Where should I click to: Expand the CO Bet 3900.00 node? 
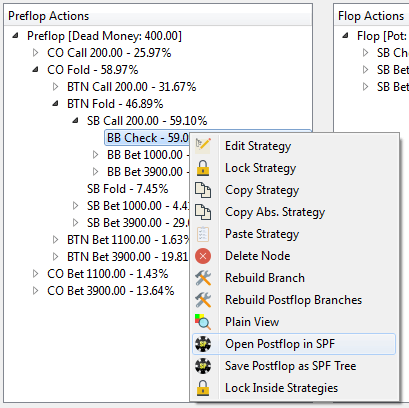coord(35,291)
